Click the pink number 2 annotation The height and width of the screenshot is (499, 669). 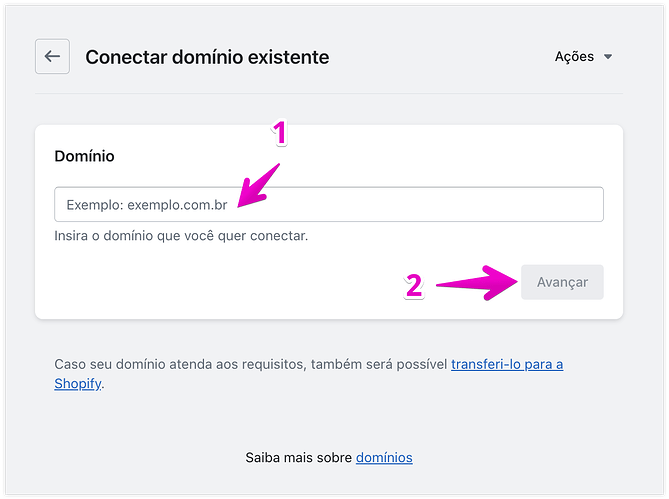coord(413,287)
